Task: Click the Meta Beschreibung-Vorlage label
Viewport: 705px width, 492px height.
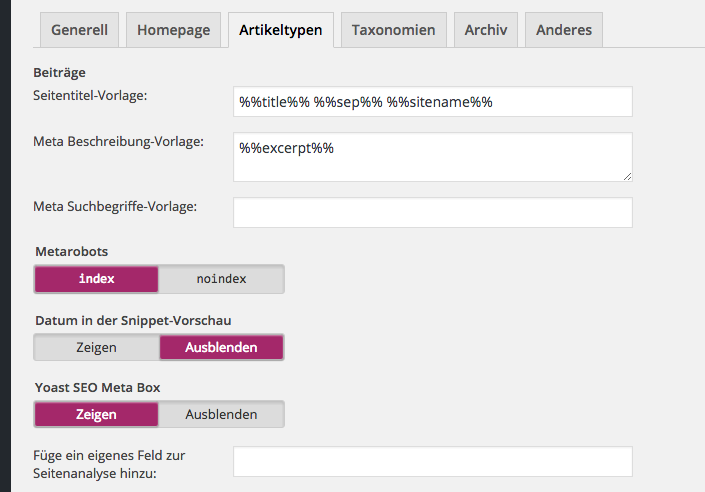Action: point(118,141)
